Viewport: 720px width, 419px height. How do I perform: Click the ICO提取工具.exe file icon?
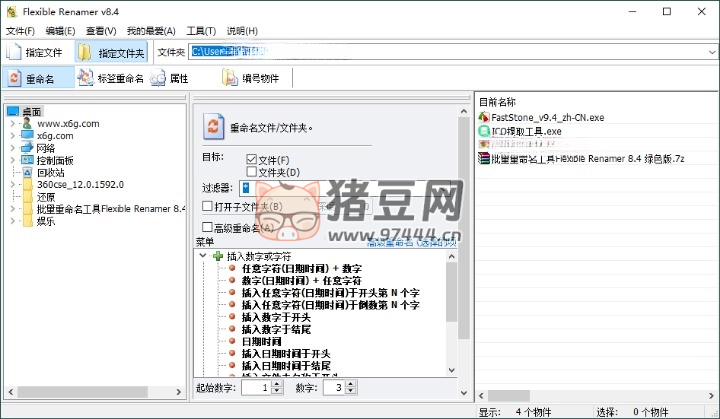pos(484,131)
